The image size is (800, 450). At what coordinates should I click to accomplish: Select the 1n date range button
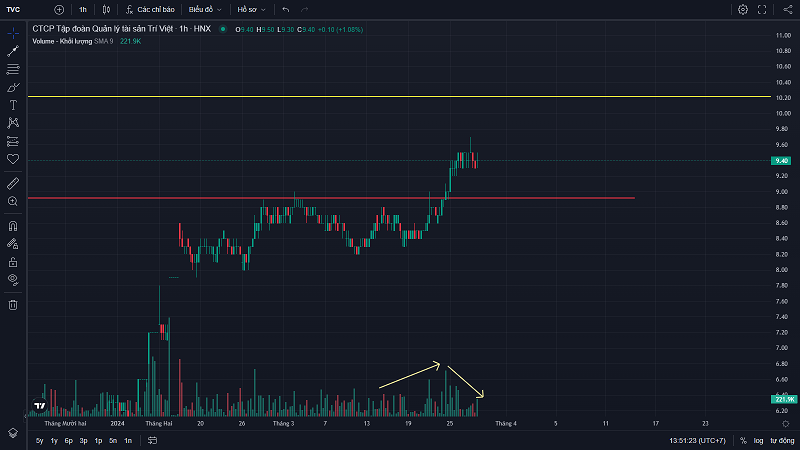[x=128, y=440]
